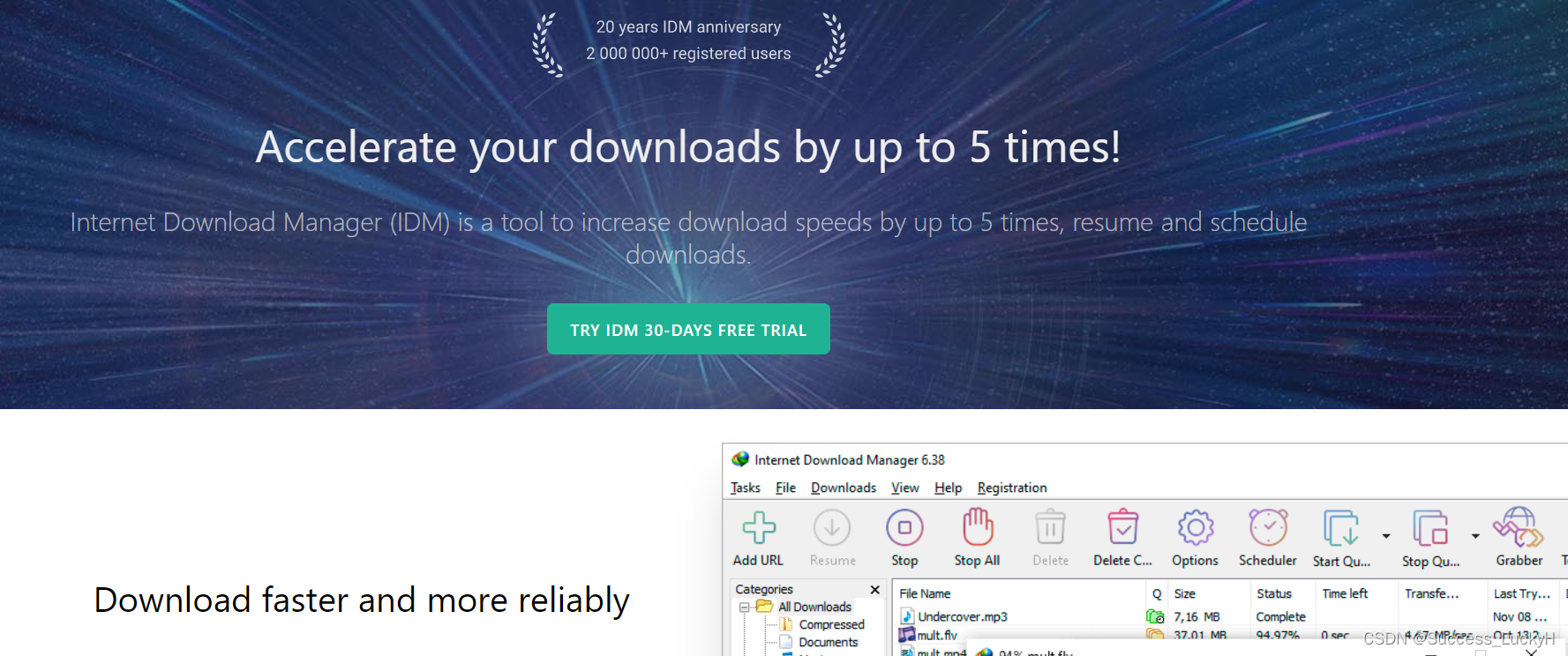The height and width of the screenshot is (656, 1568).
Task: Click the Stop All hand icon
Action: [x=978, y=527]
